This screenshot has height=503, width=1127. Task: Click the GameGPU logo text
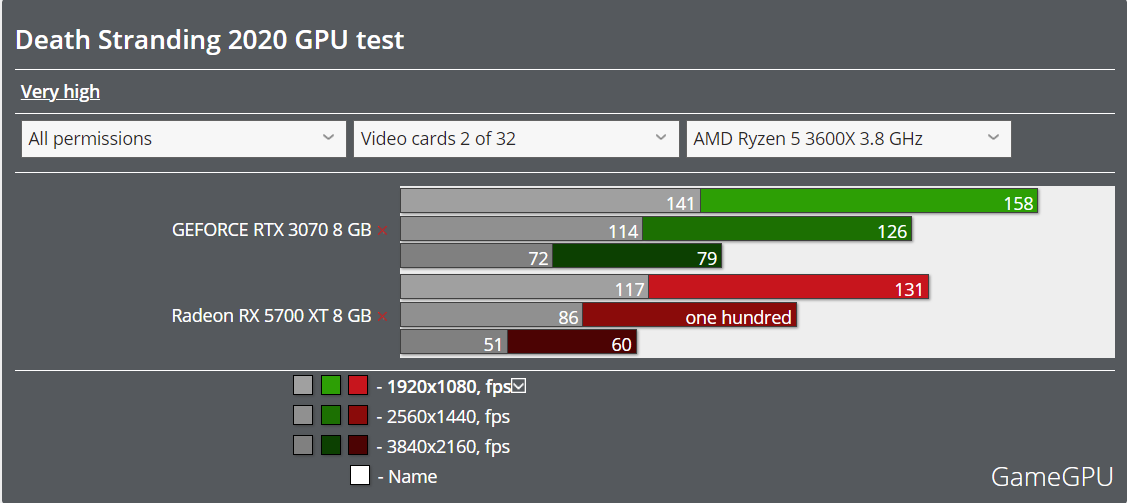coord(1052,476)
